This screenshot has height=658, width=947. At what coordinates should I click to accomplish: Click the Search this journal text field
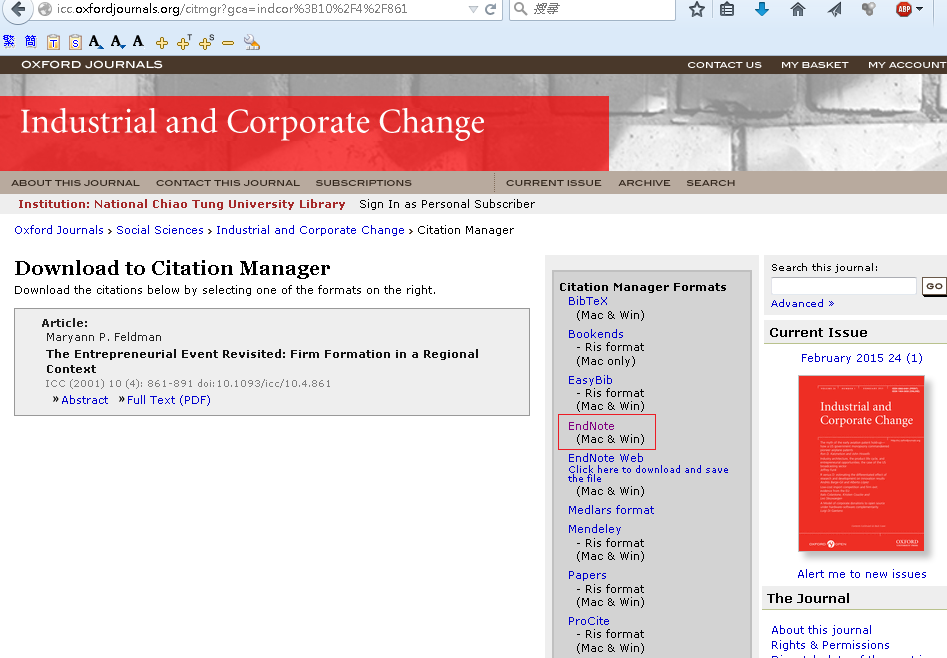point(844,286)
